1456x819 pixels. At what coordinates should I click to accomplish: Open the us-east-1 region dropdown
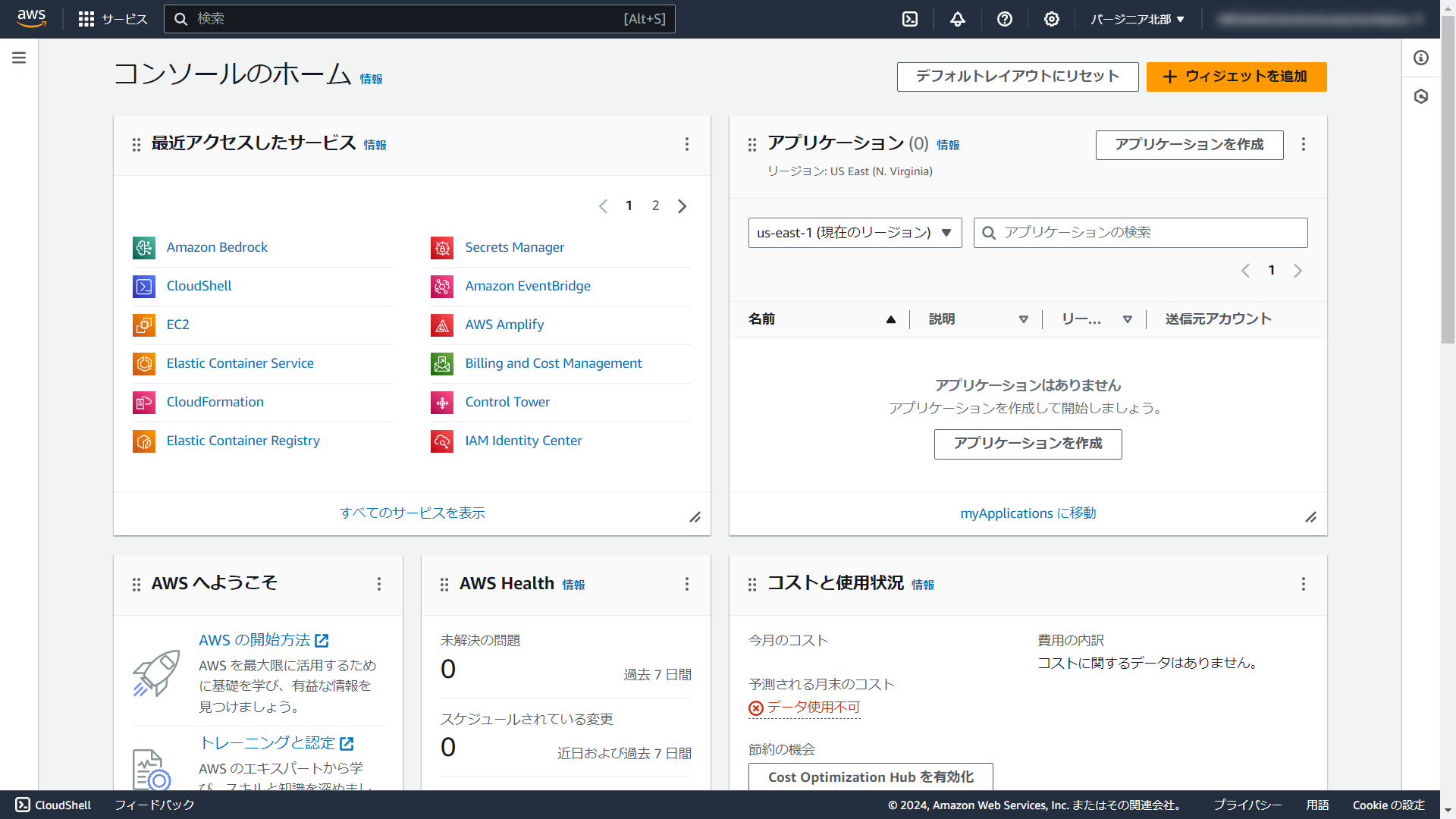[855, 233]
